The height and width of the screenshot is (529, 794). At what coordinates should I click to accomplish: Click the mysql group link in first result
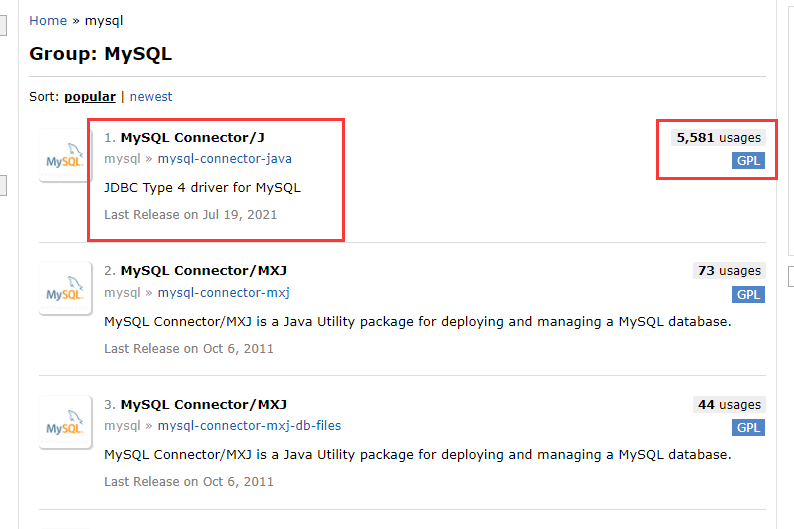click(x=122, y=158)
